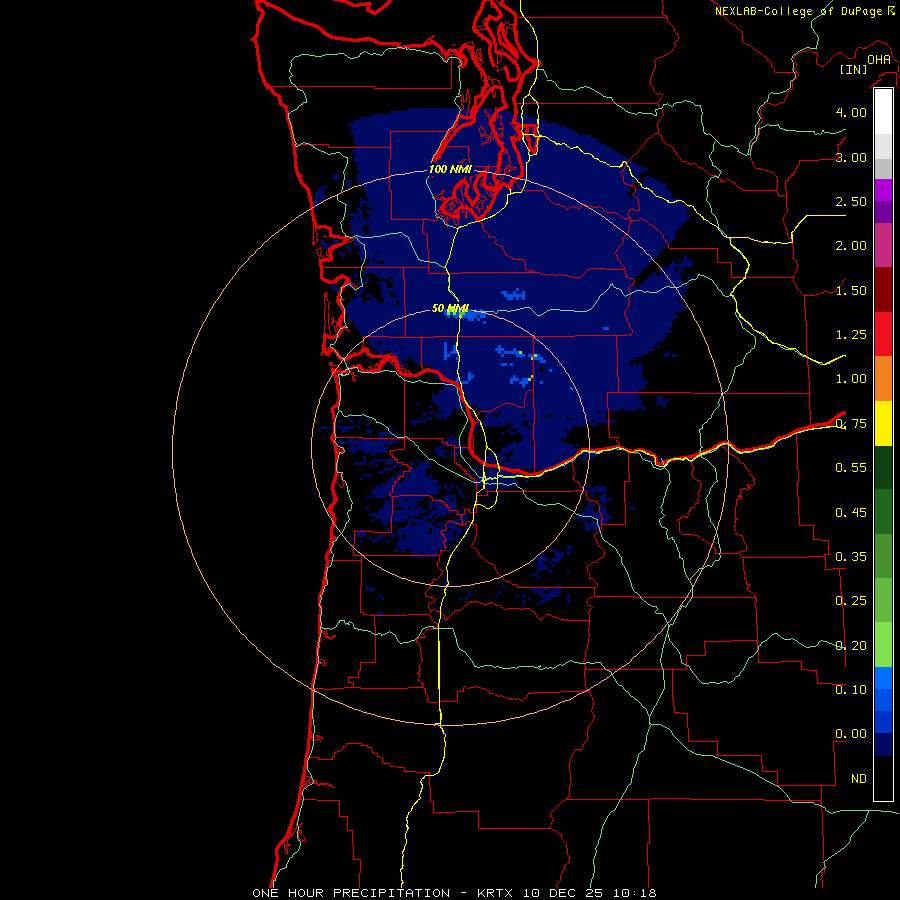Image resolution: width=900 pixels, height=900 pixels.
Task: Click the 2.50 legend value
Action: [851, 201]
